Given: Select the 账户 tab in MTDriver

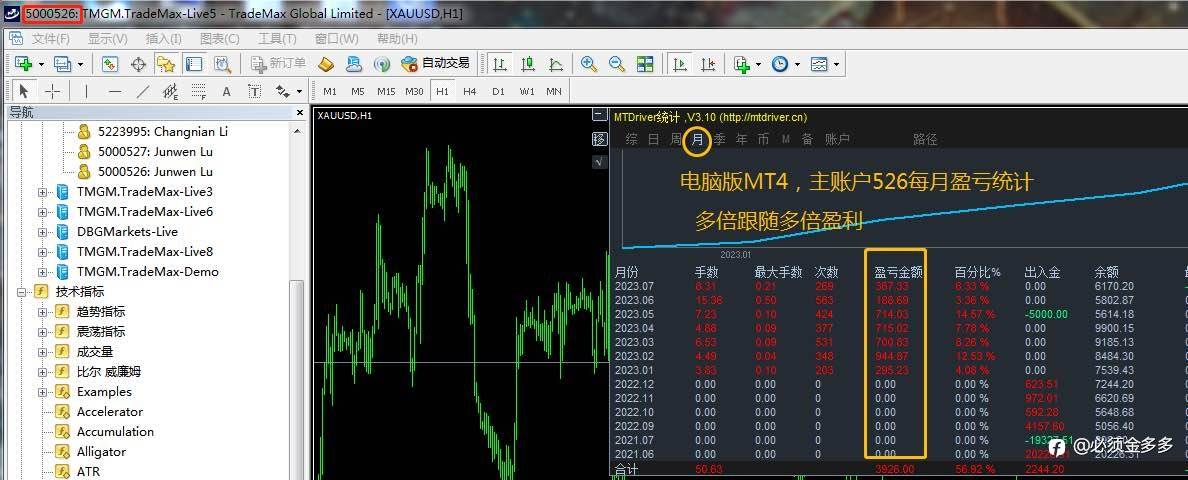Looking at the screenshot, I should [837, 139].
